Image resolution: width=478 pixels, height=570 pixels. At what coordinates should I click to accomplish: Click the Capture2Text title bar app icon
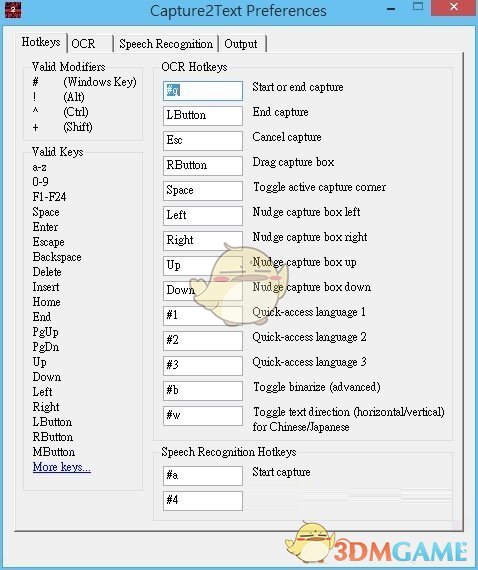(13, 10)
